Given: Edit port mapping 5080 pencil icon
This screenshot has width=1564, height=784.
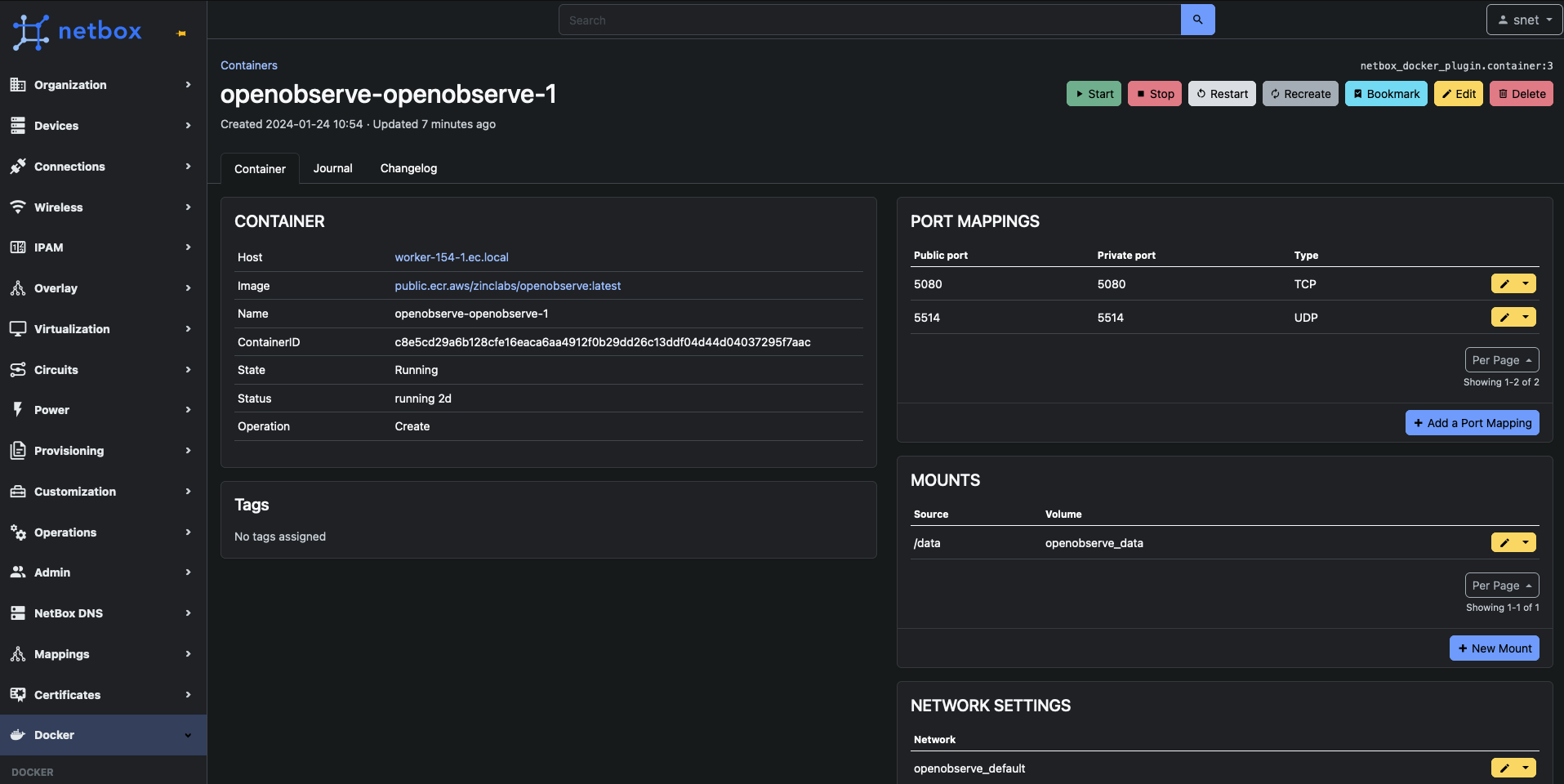Looking at the screenshot, I should (x=1504, y=283).
